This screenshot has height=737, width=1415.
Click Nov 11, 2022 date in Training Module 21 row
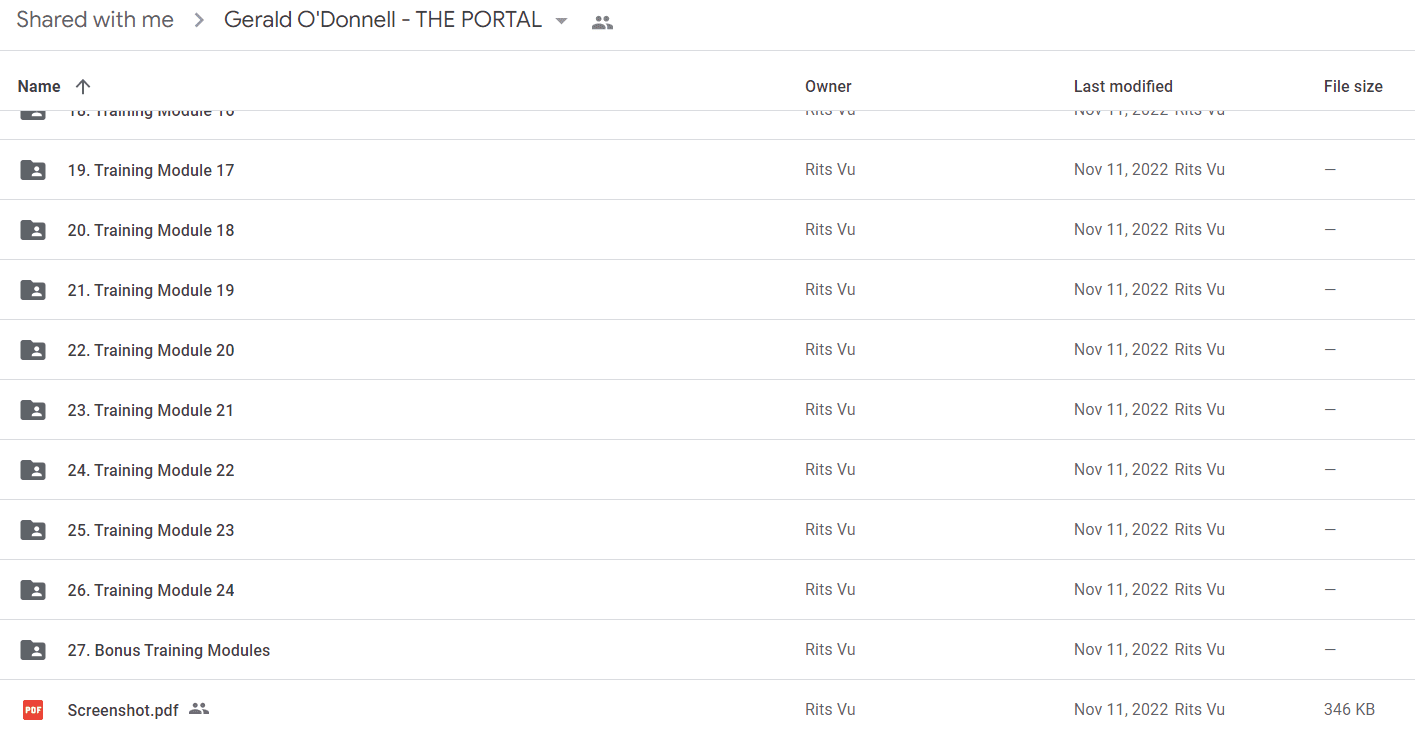pos(1121,410)
